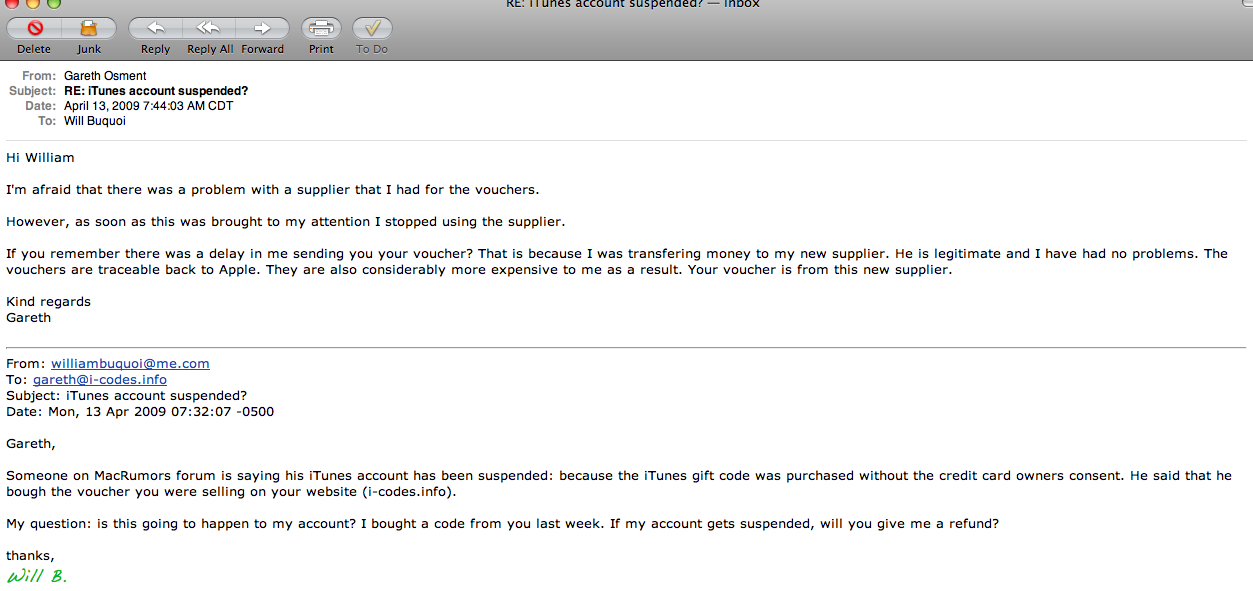1253x591 pixels.
Task: Open the williambuquoi@me.com email link
Action: [x=130, y=364]
